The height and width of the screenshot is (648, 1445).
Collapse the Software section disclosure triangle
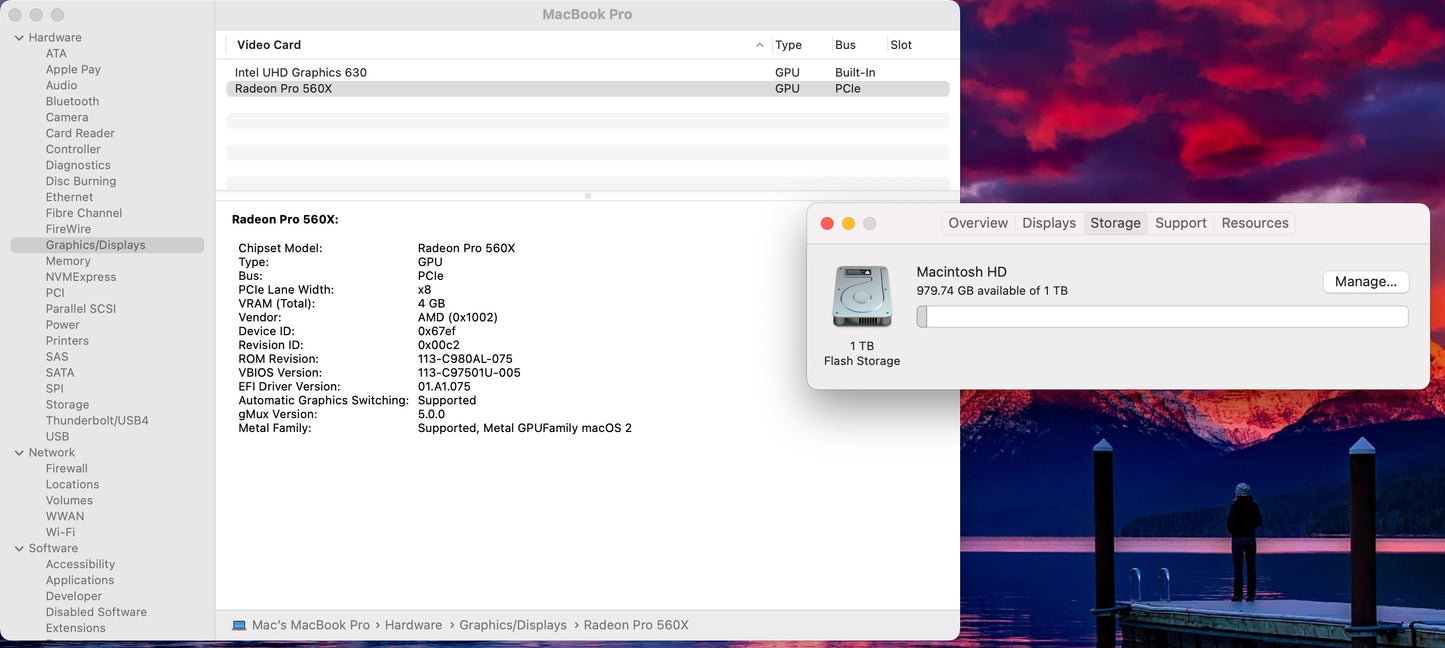coord(19,549)
